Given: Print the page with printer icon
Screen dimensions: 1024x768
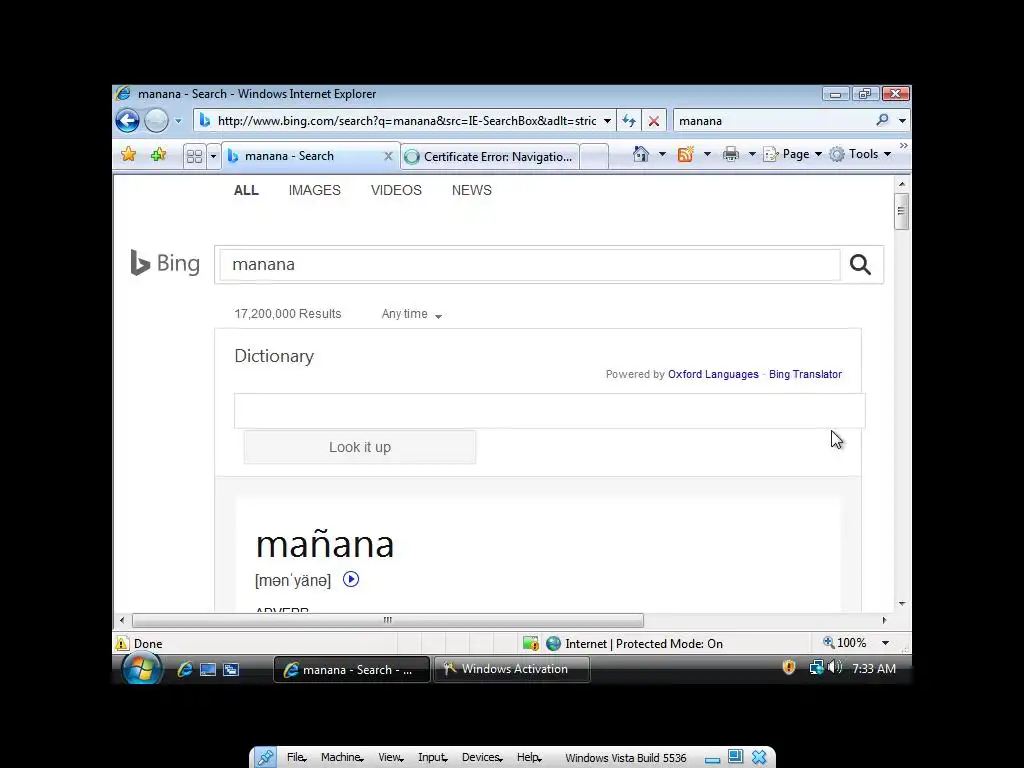Looking at the screenshot, I should tap(731, 154).
